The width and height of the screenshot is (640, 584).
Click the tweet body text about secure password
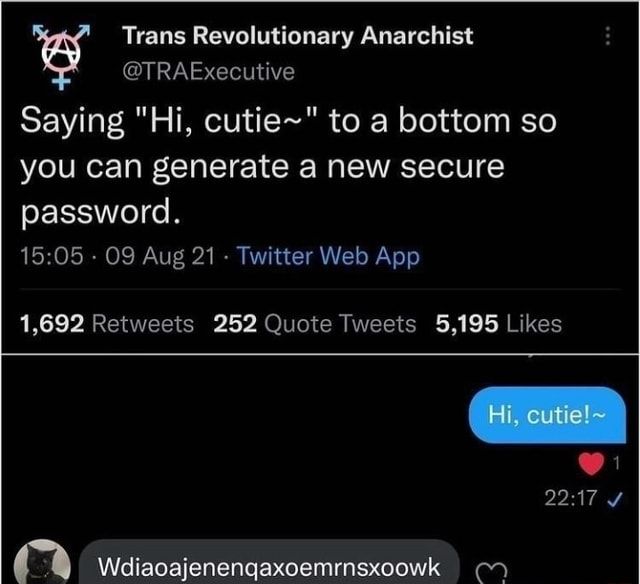pyautogui.click(x=289, y=167)
